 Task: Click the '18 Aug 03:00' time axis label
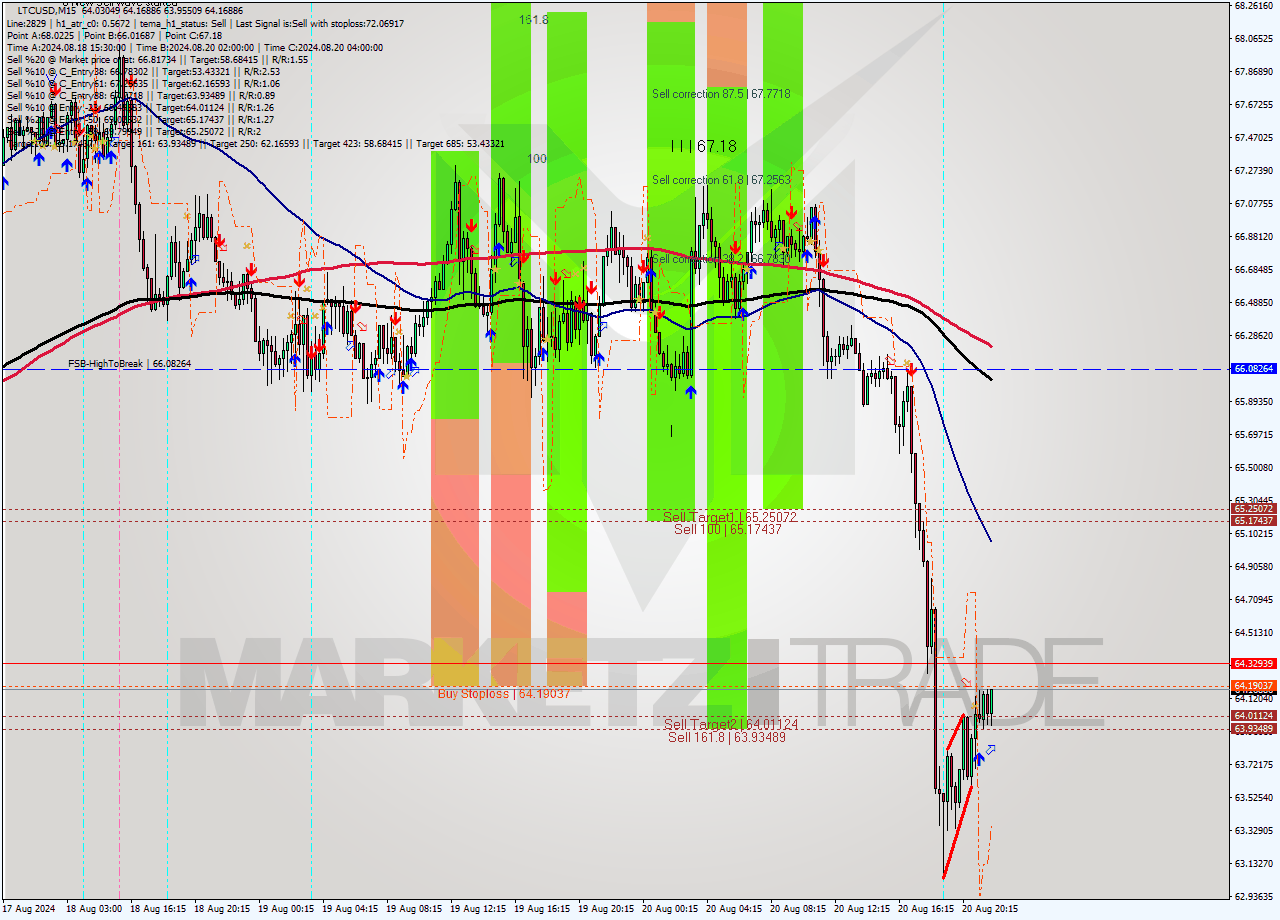[x=94, y=909]
